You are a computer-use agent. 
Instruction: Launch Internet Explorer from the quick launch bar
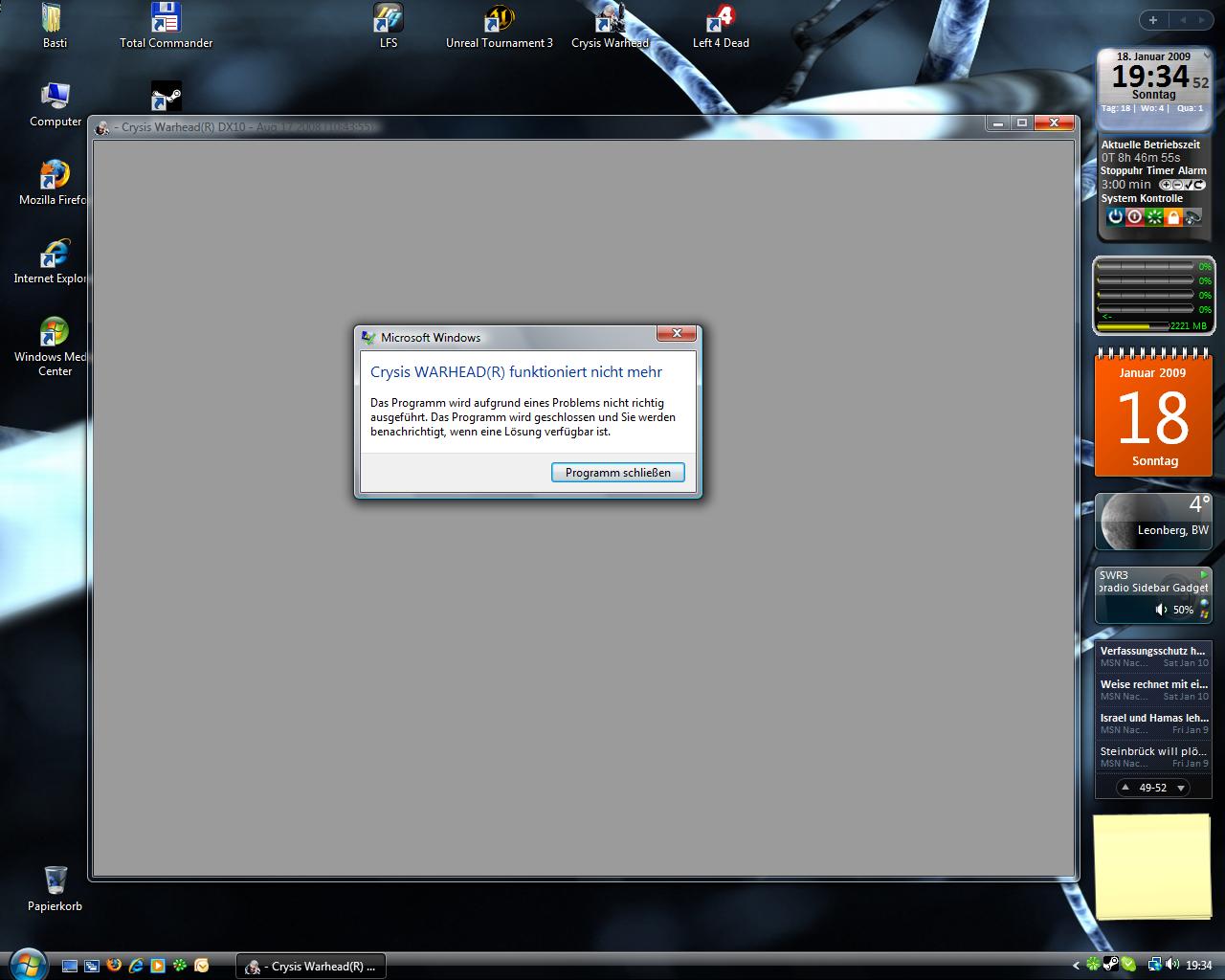click(136, 966)
